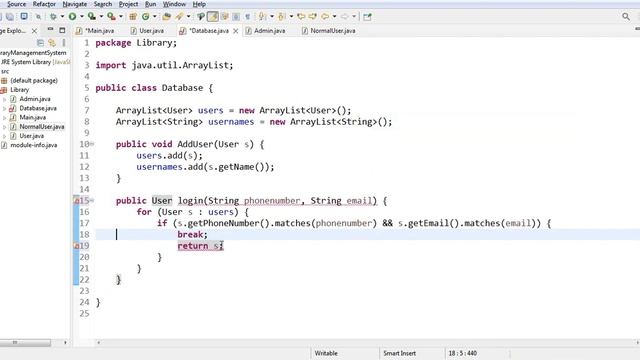The width and height of the screenshot is (640, 360).
Task: Click the Next Annotation icon
Action: click(x=262, y=17)
